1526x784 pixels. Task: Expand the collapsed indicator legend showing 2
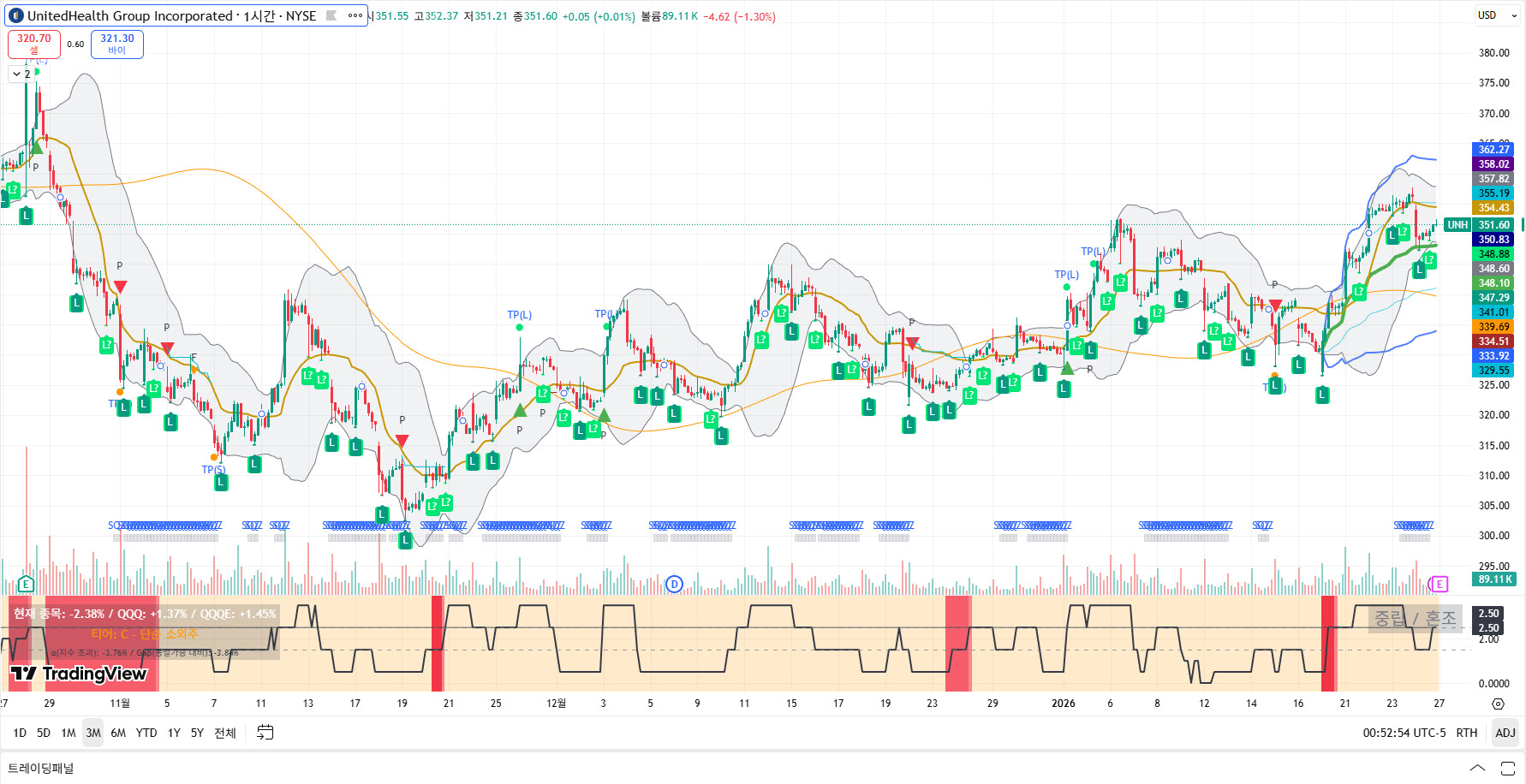click(x=21, y=74)
